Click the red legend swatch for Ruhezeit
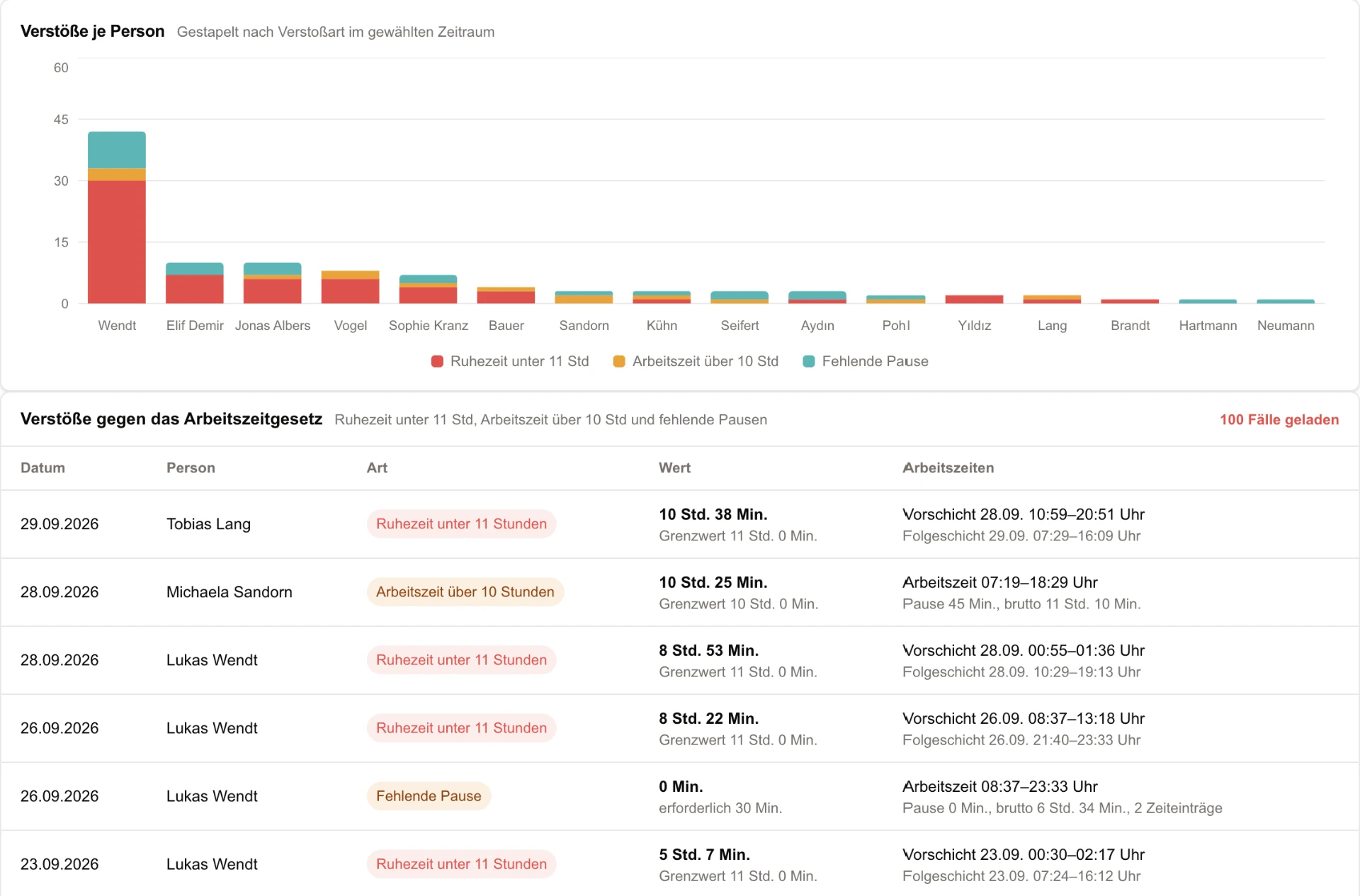This screenshot has width=1360, height=896. tap(437, 361)
